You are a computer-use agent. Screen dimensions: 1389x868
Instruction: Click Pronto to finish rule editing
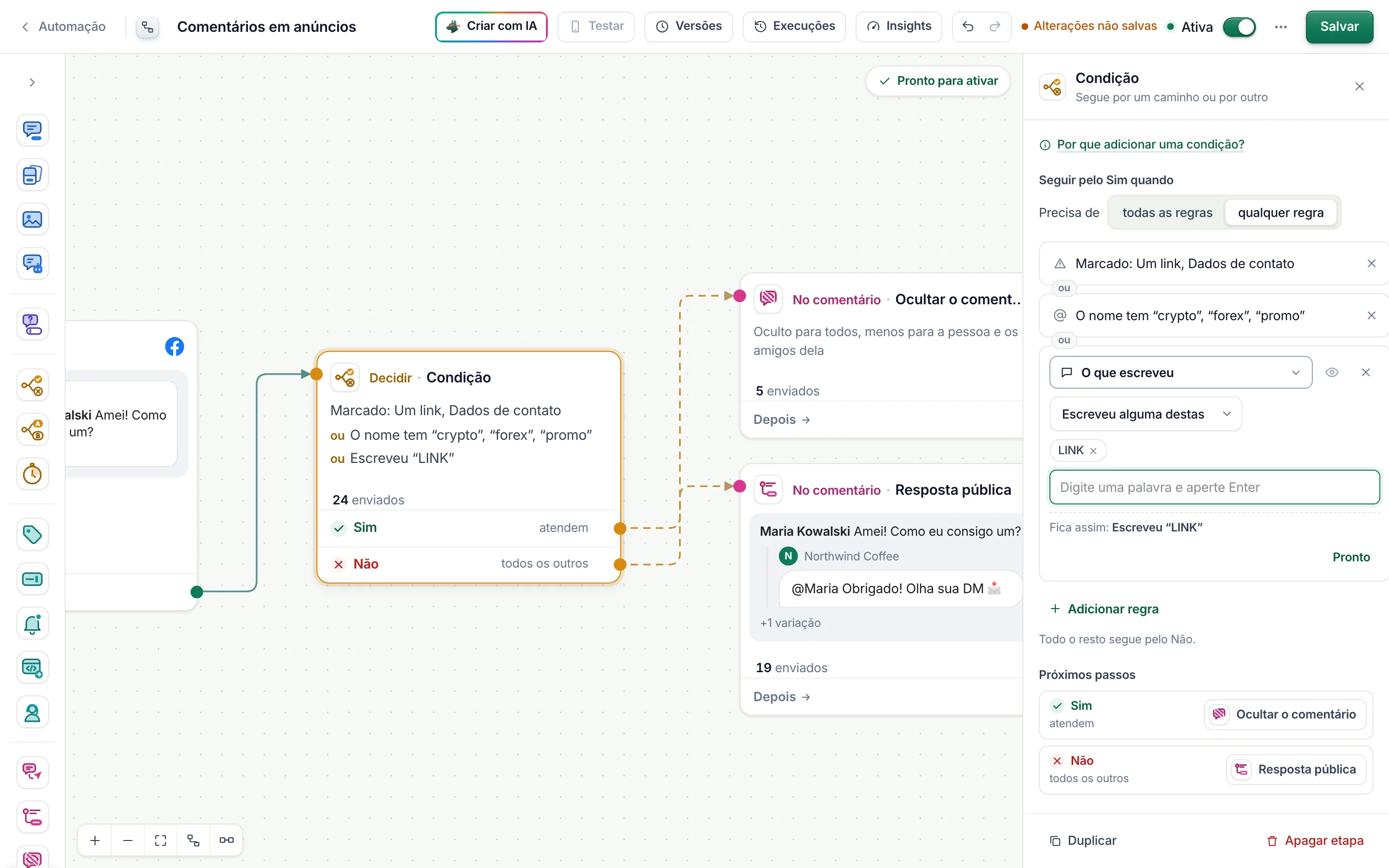point(1351,557)
